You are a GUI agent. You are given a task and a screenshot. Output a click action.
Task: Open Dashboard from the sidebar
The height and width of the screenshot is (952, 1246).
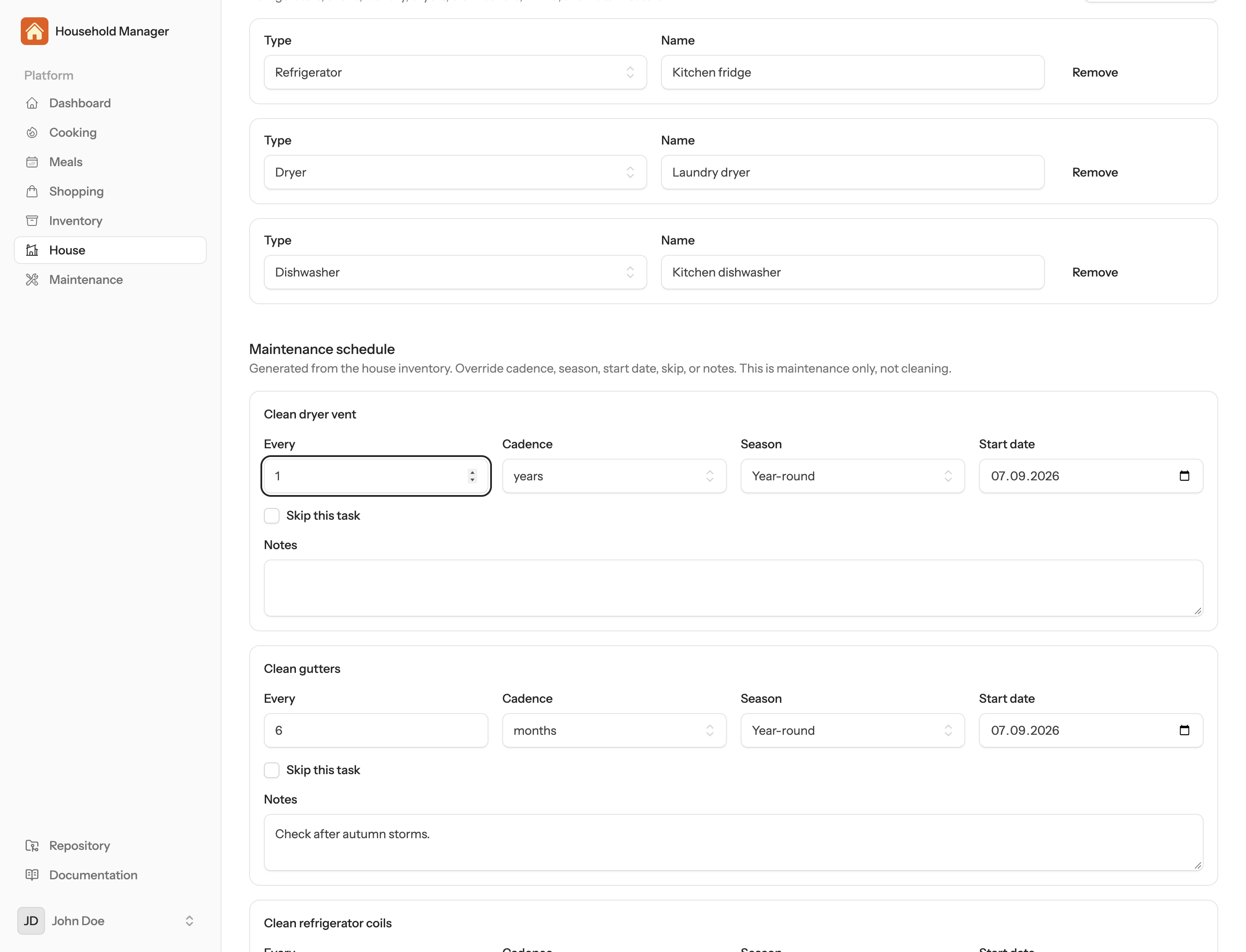[x=110, y=103]
